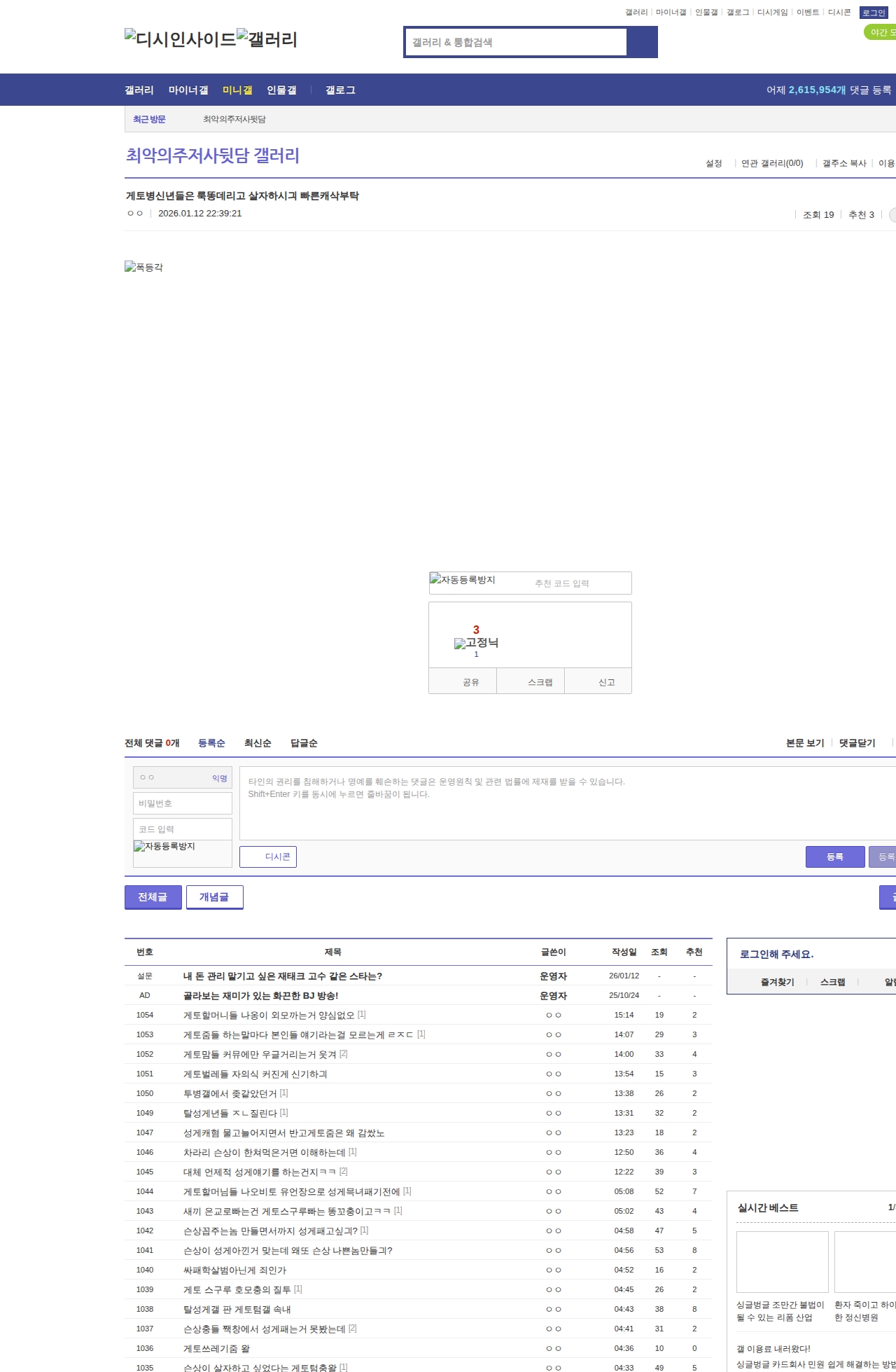Click the captcha image above recommend box
896x1372 pixels.
pyautogui.click(x=463, y=580)
